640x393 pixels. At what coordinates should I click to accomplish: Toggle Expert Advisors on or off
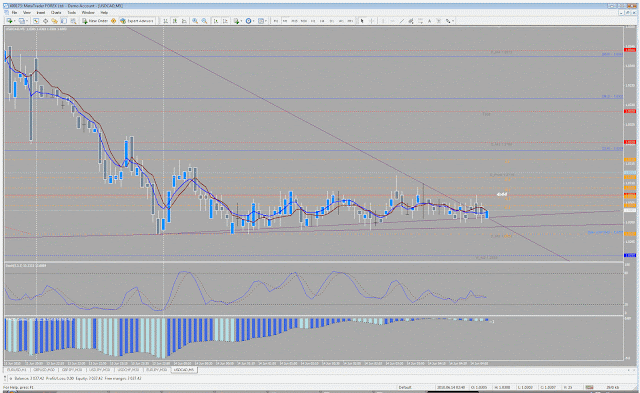136,21
